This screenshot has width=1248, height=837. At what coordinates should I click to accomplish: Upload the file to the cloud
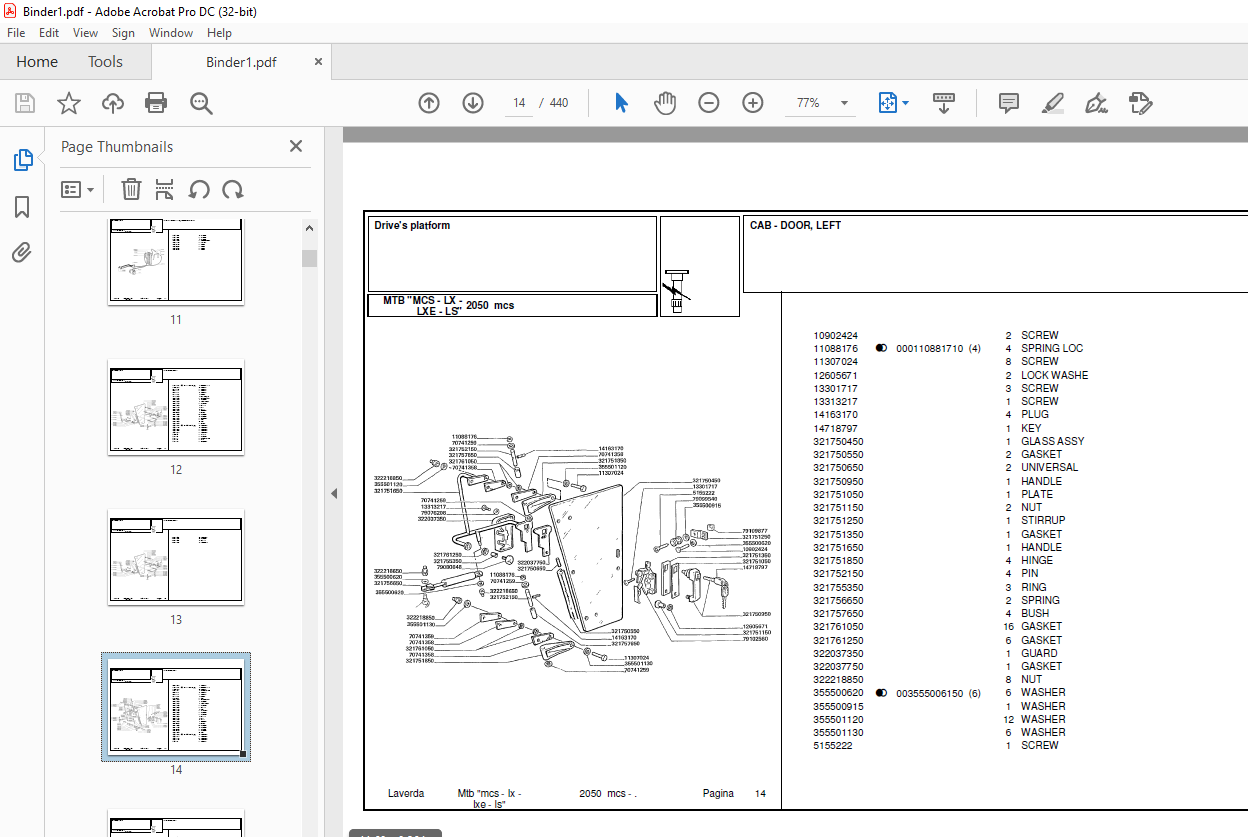(113, 103)
